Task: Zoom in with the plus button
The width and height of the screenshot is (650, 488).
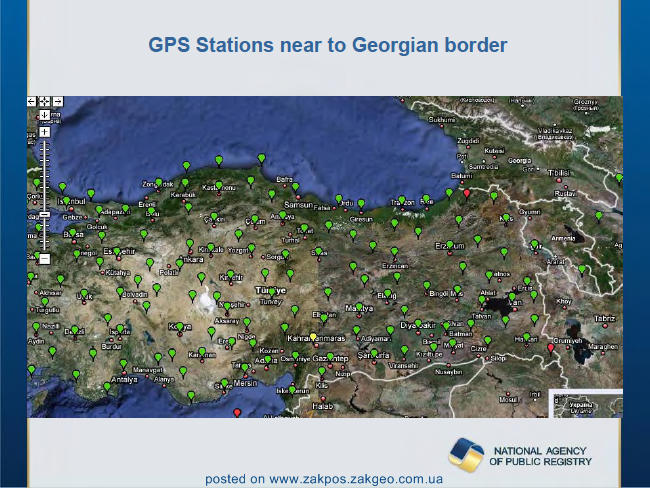Action: point(44,132)
